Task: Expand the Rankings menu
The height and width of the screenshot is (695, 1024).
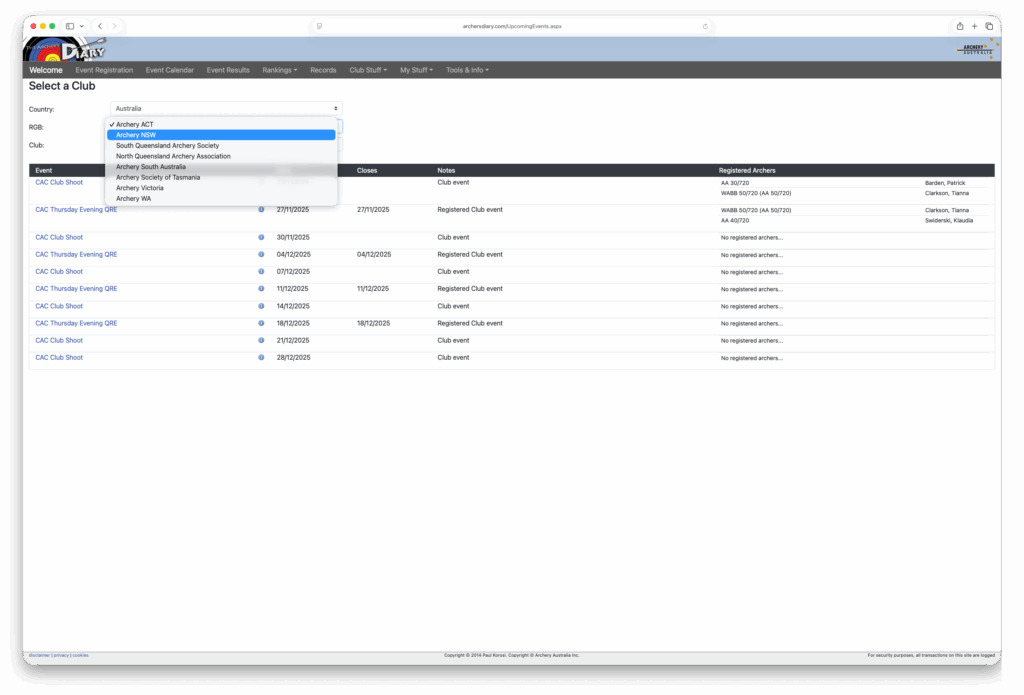Action: click(x=279, y=70)
